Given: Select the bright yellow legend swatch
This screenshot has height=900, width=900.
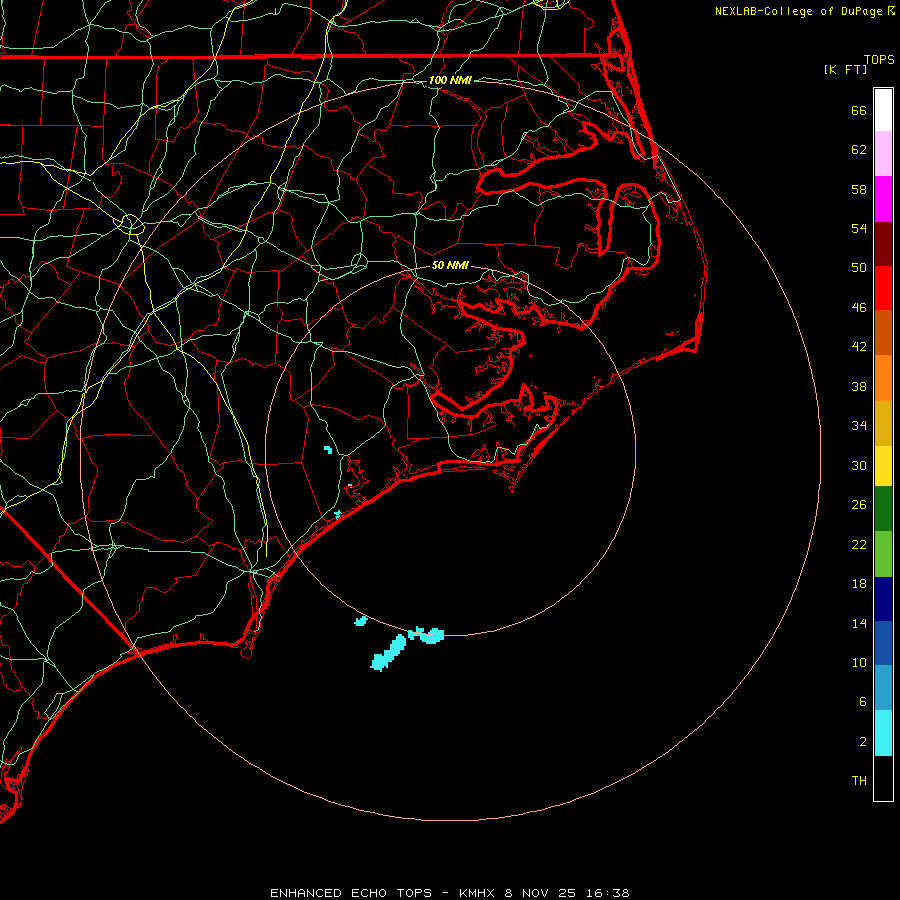Looking at the screenshot, I should pos(883,466).
